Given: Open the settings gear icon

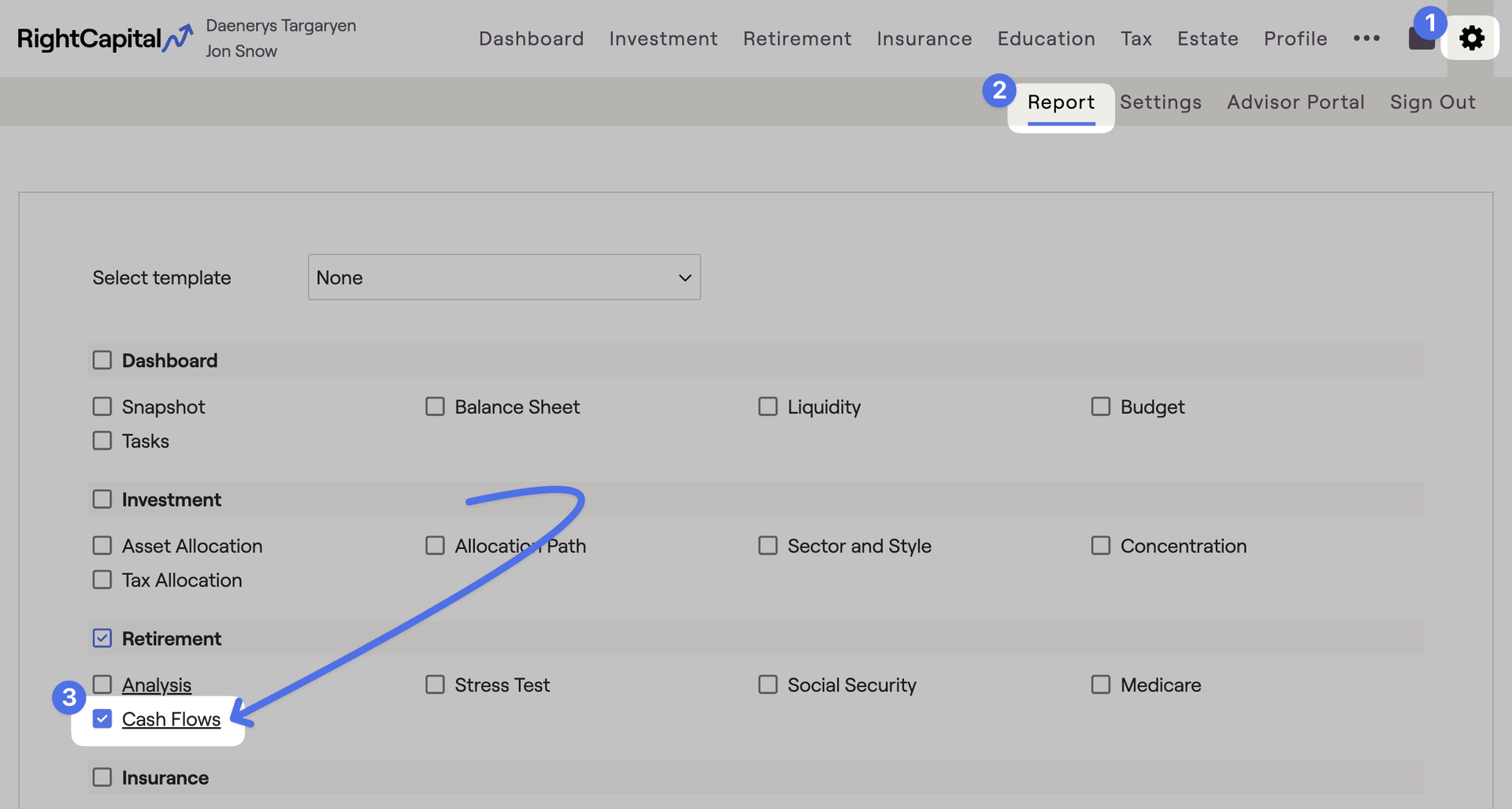Looking at the screenshot, I should tap(1471, 38).
